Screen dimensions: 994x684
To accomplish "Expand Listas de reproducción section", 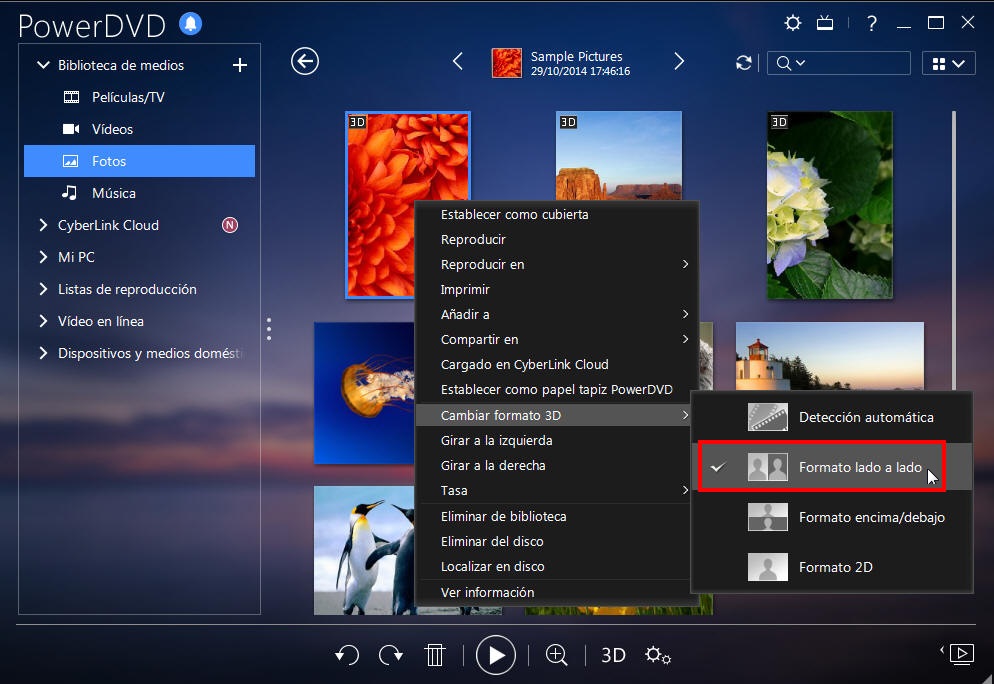I will click(x=43, y=289).
